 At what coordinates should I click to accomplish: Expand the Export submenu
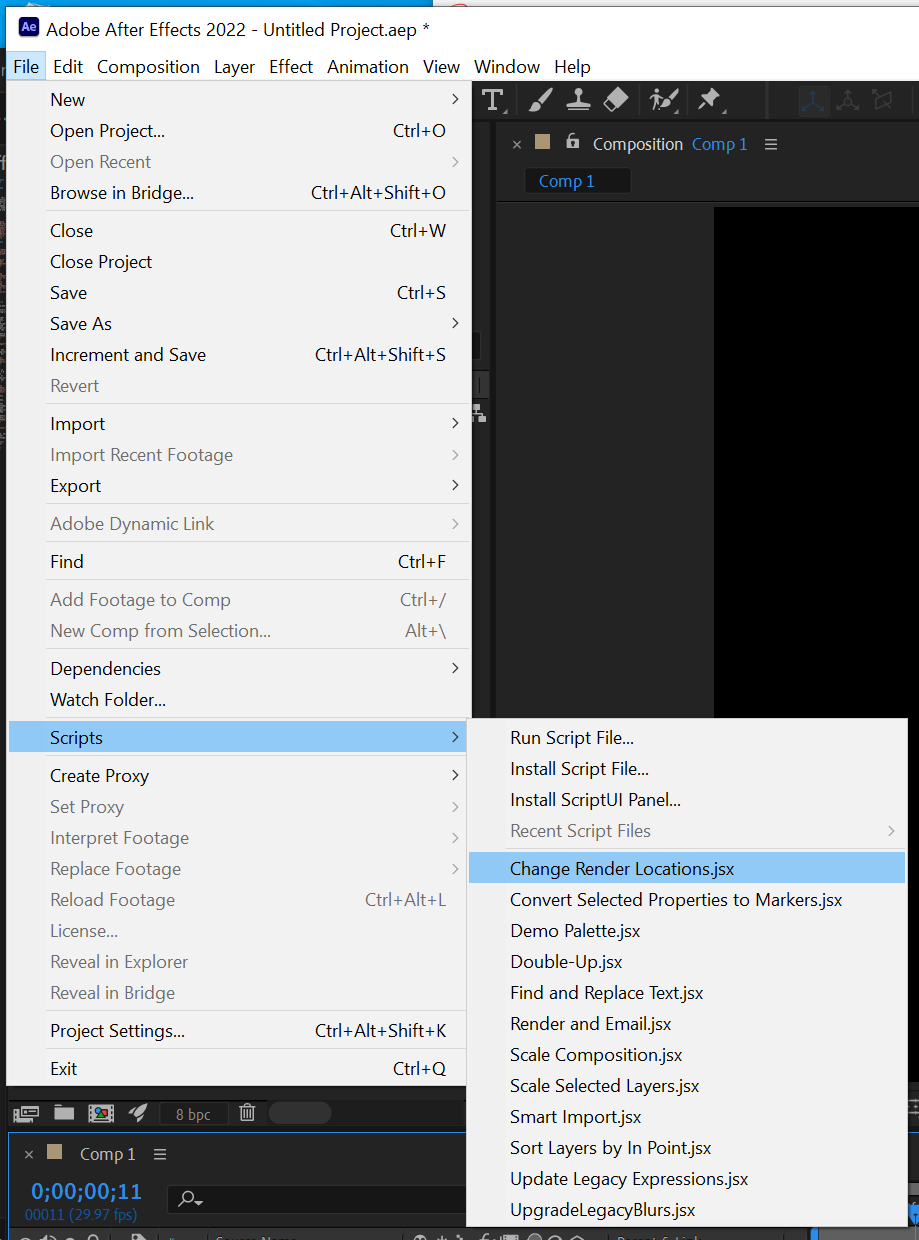click(x=238, y=486)
